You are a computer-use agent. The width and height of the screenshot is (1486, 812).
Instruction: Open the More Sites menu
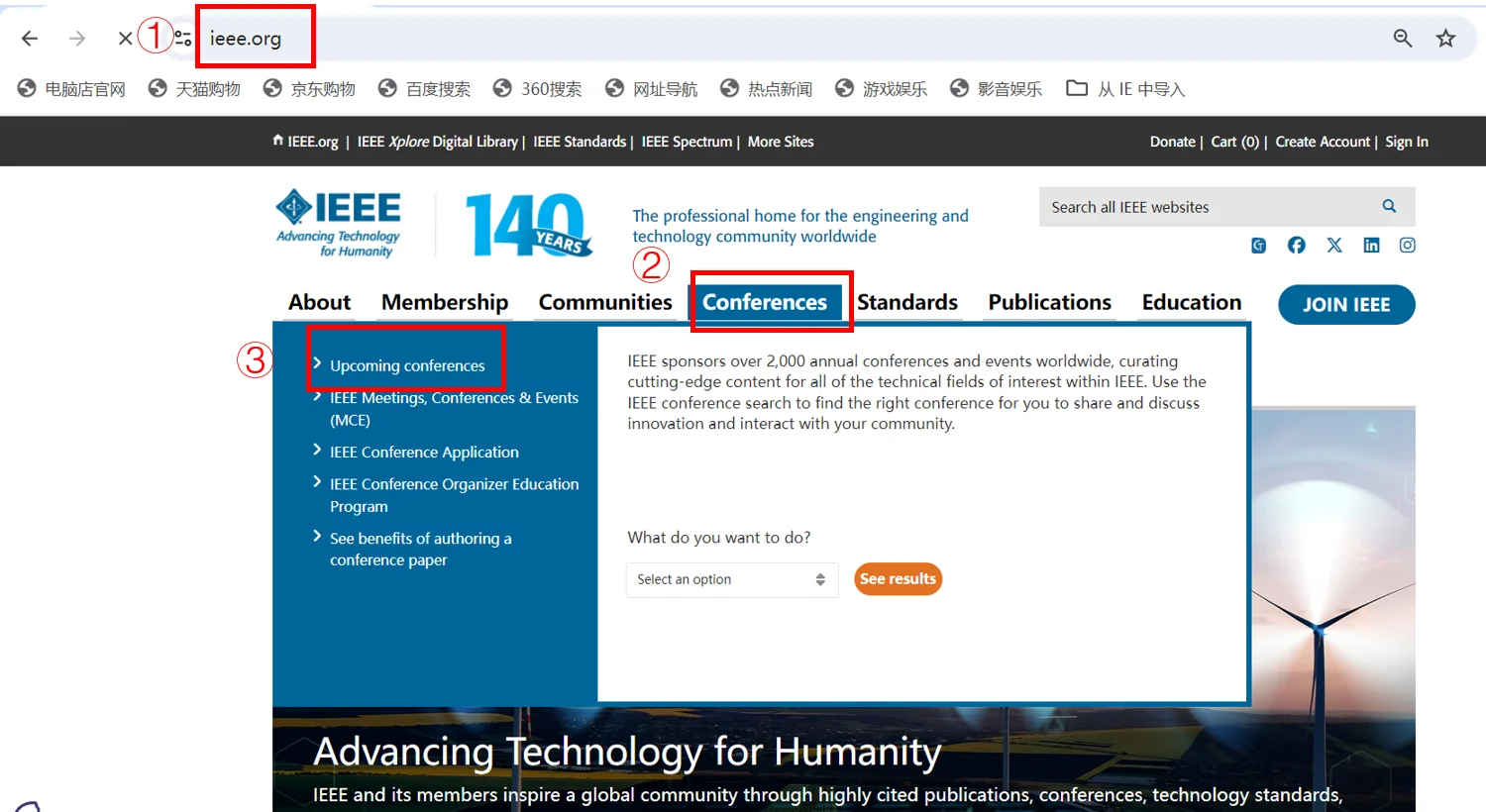point(781,142)
